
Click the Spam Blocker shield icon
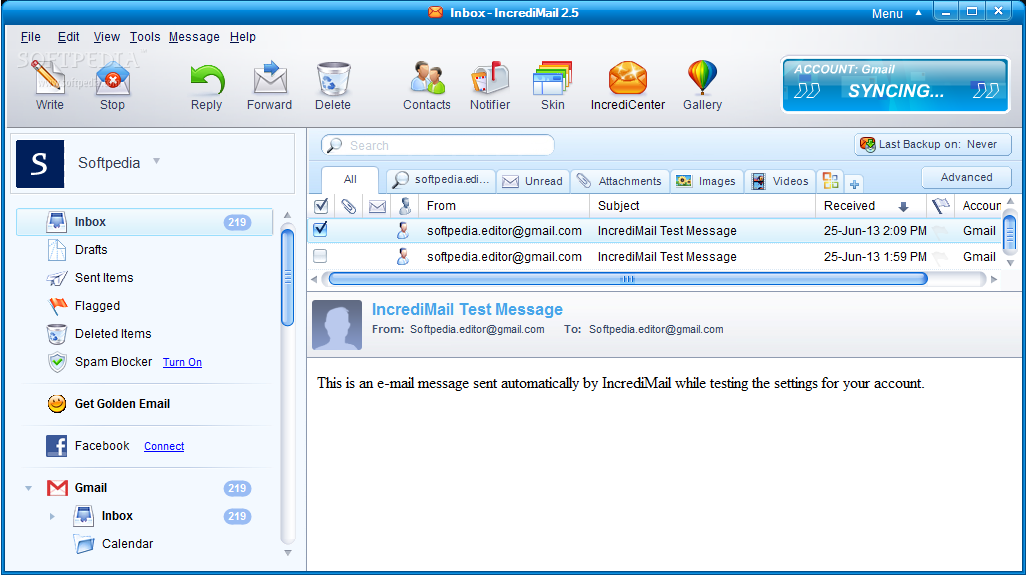58,362
